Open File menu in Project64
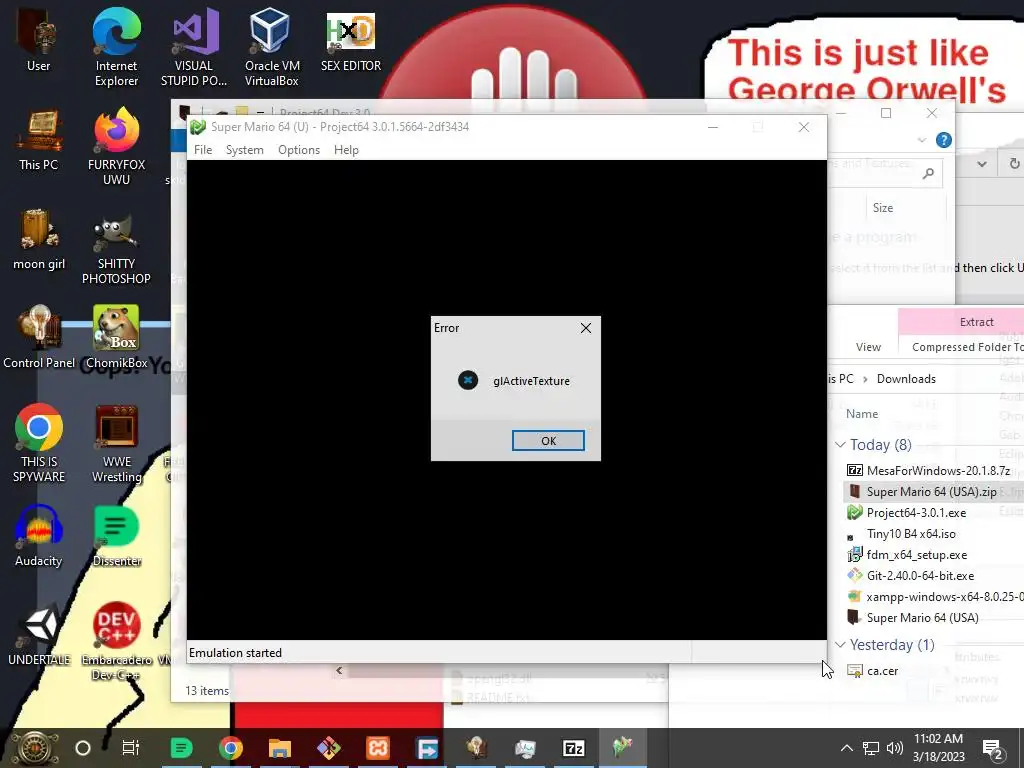 [203, 150]
